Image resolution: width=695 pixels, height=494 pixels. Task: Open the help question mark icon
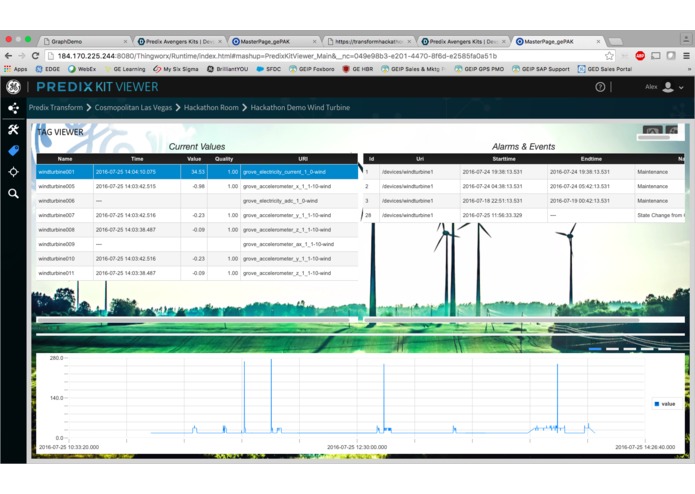(600, 87)
